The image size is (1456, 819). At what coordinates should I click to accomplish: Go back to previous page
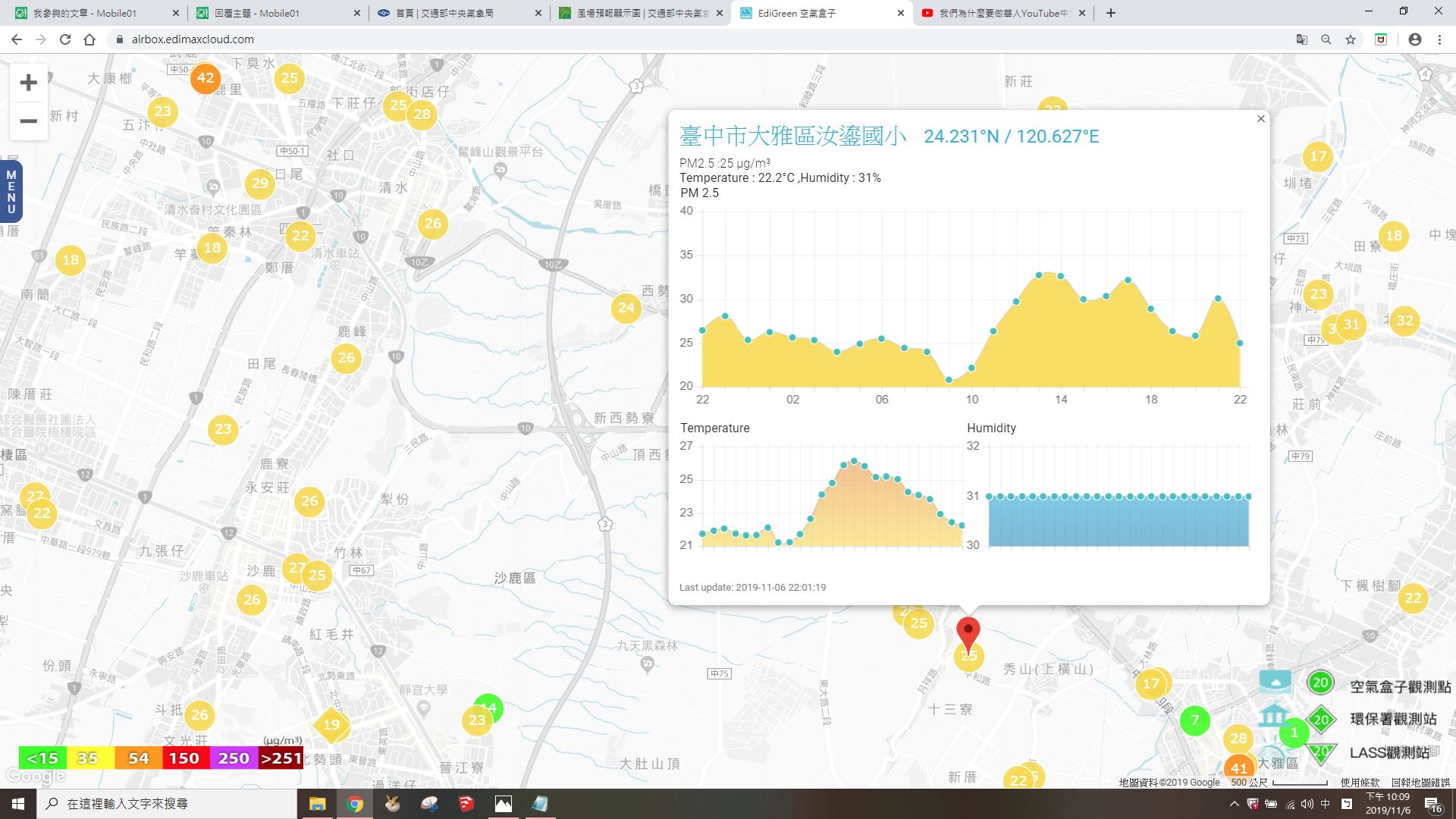point(17,39)
